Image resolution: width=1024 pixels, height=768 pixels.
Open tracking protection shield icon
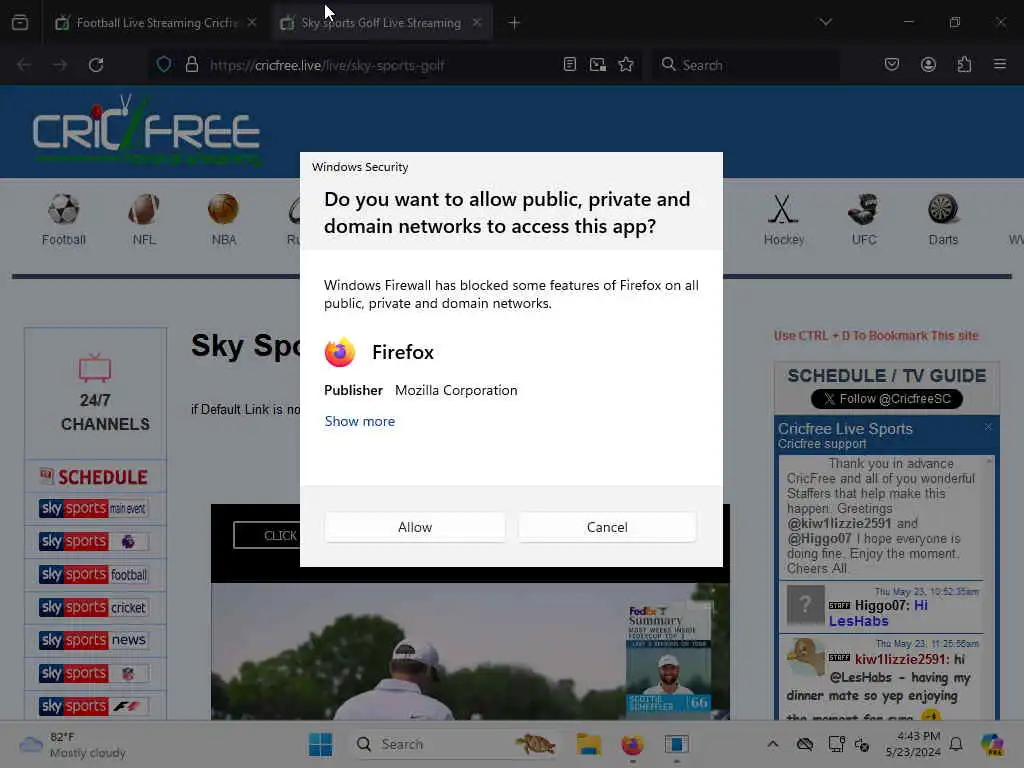pos(164,65)
